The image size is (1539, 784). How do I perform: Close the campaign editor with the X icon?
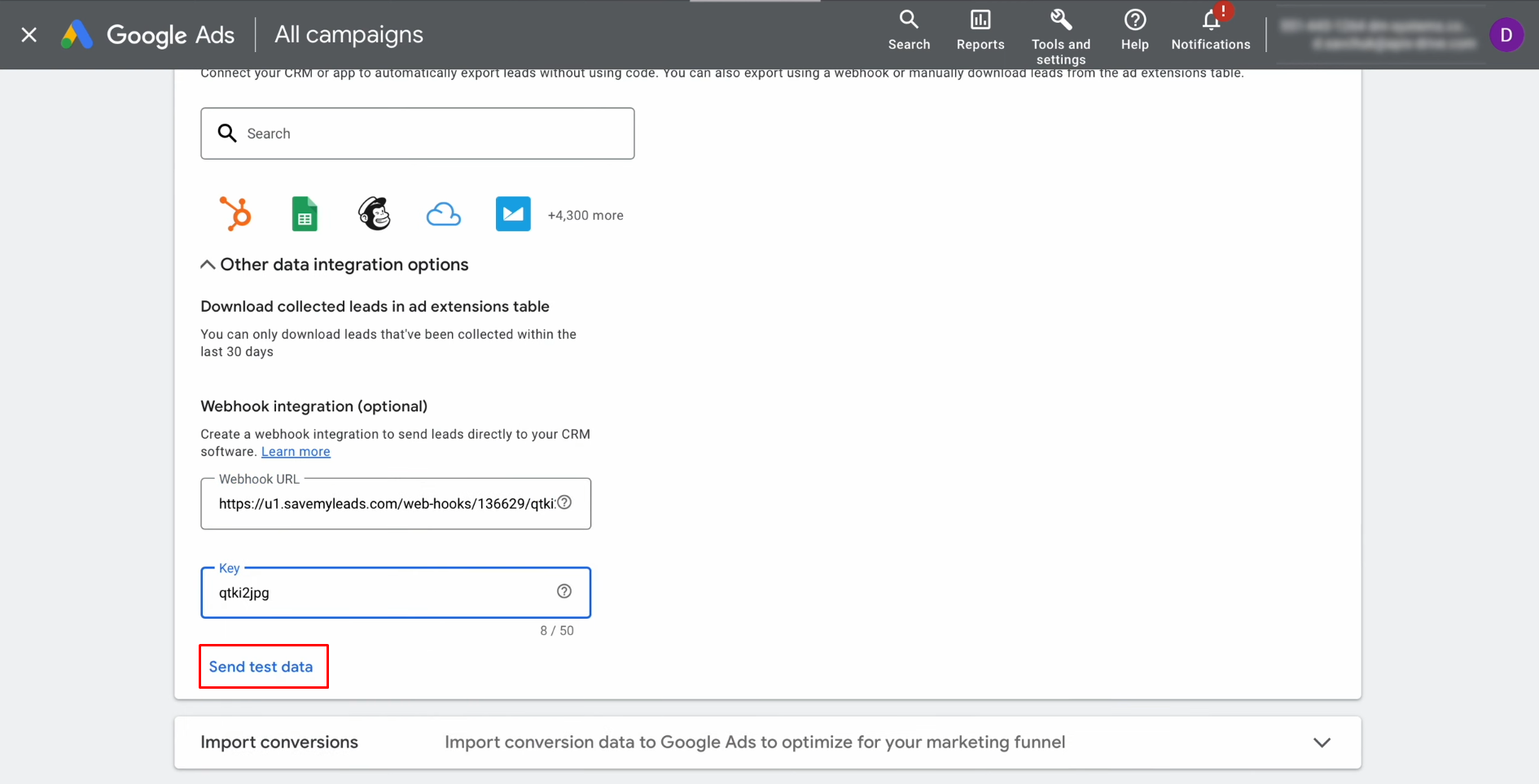pos(29,34)
